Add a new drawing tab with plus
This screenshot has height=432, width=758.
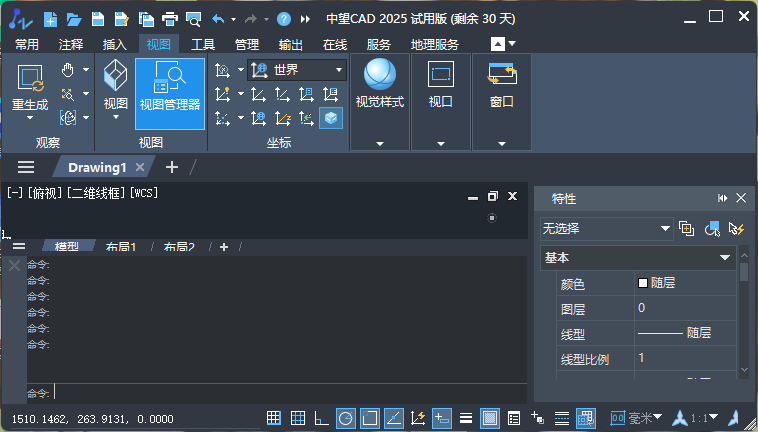pyautogui.click(x=172, y=167)
